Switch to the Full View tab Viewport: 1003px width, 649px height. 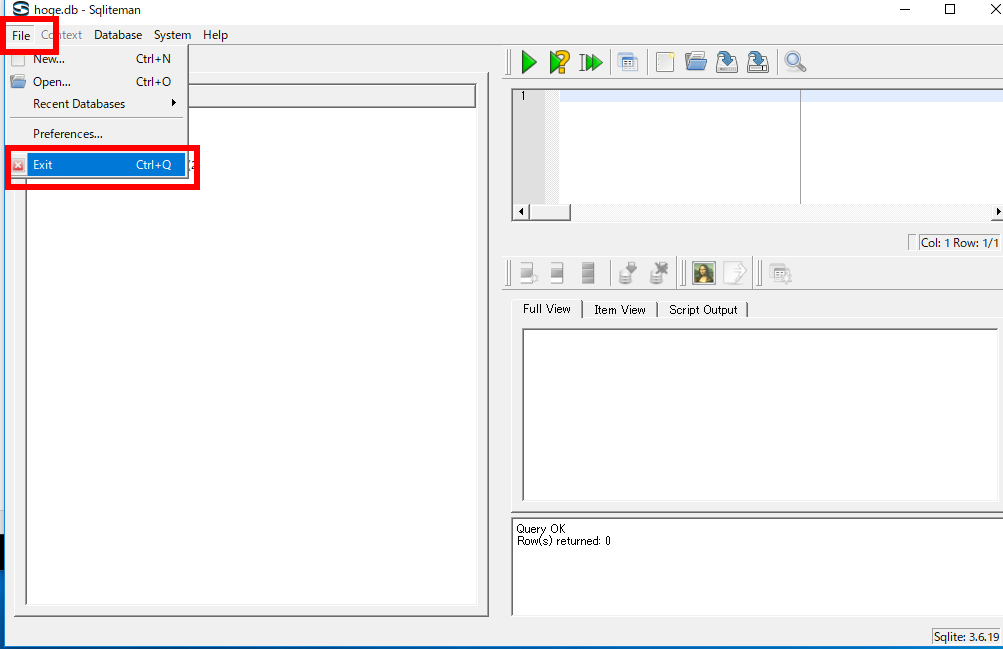tap(547, 309)
